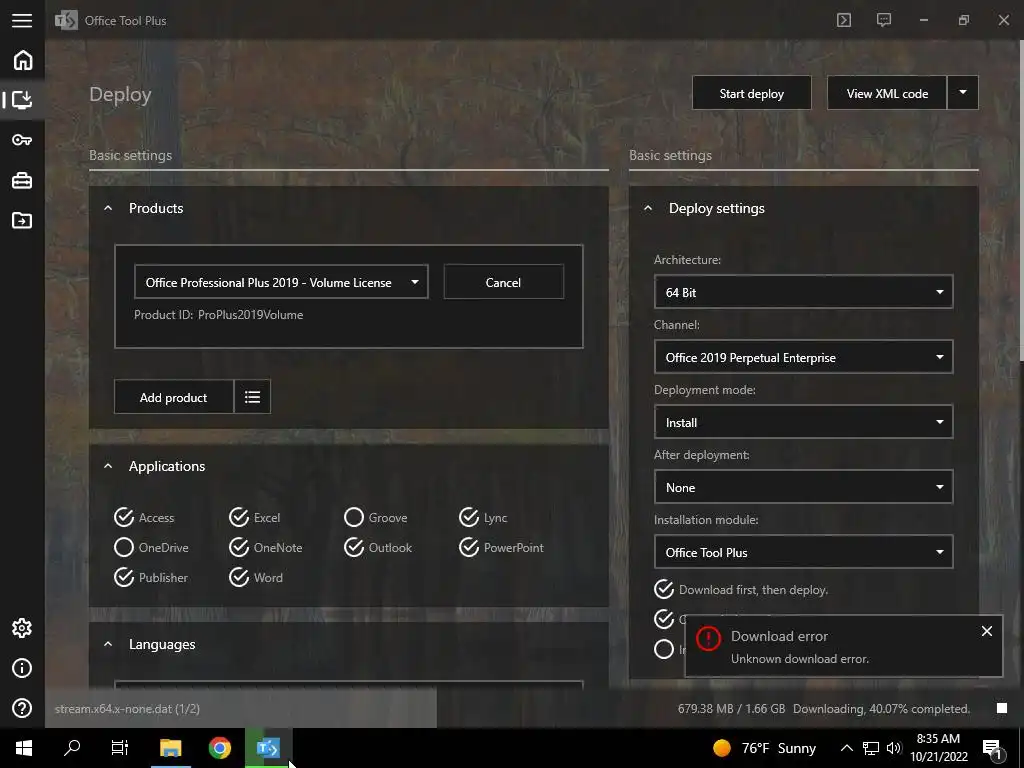Open the Toolbox briefcase icon
Image resolution: width=1024 pixels, height=768 pixels.
(x=22, y=180)
